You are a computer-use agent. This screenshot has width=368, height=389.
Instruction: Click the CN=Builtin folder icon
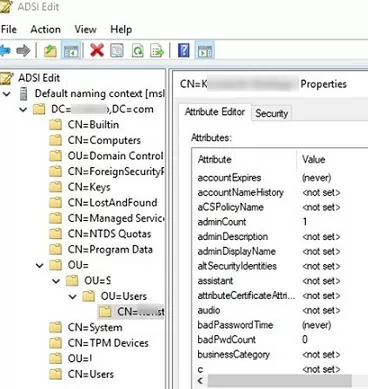click(x=56, y=125)
